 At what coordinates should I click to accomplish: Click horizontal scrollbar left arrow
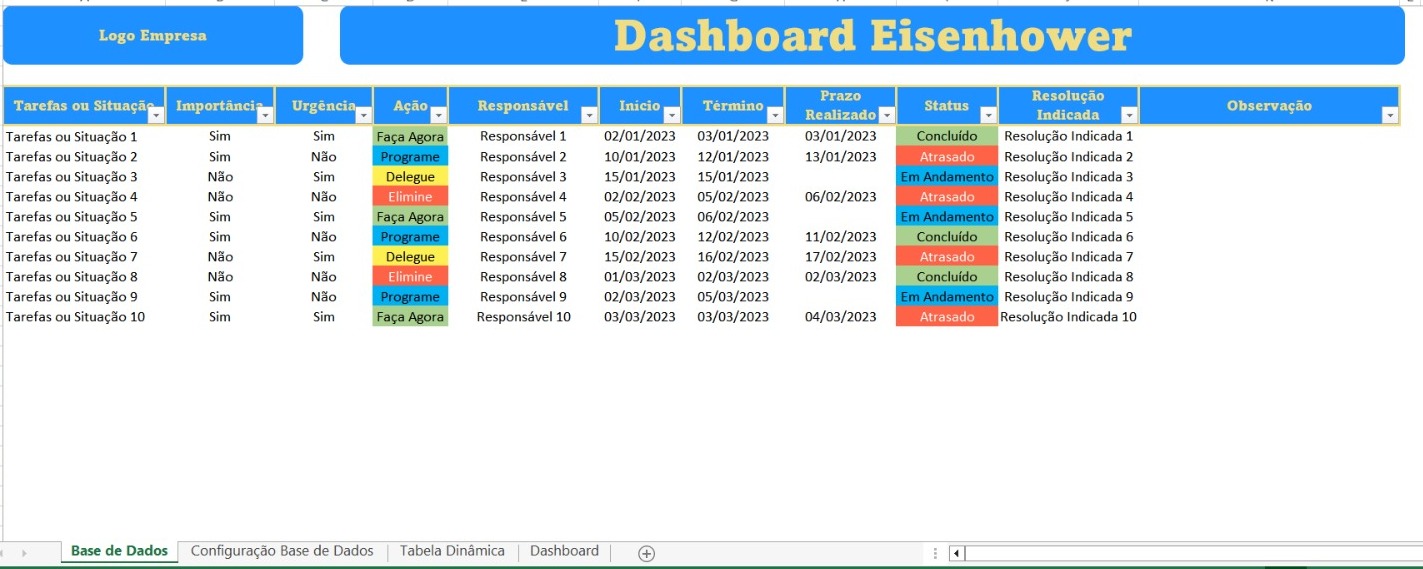(956, 553)
